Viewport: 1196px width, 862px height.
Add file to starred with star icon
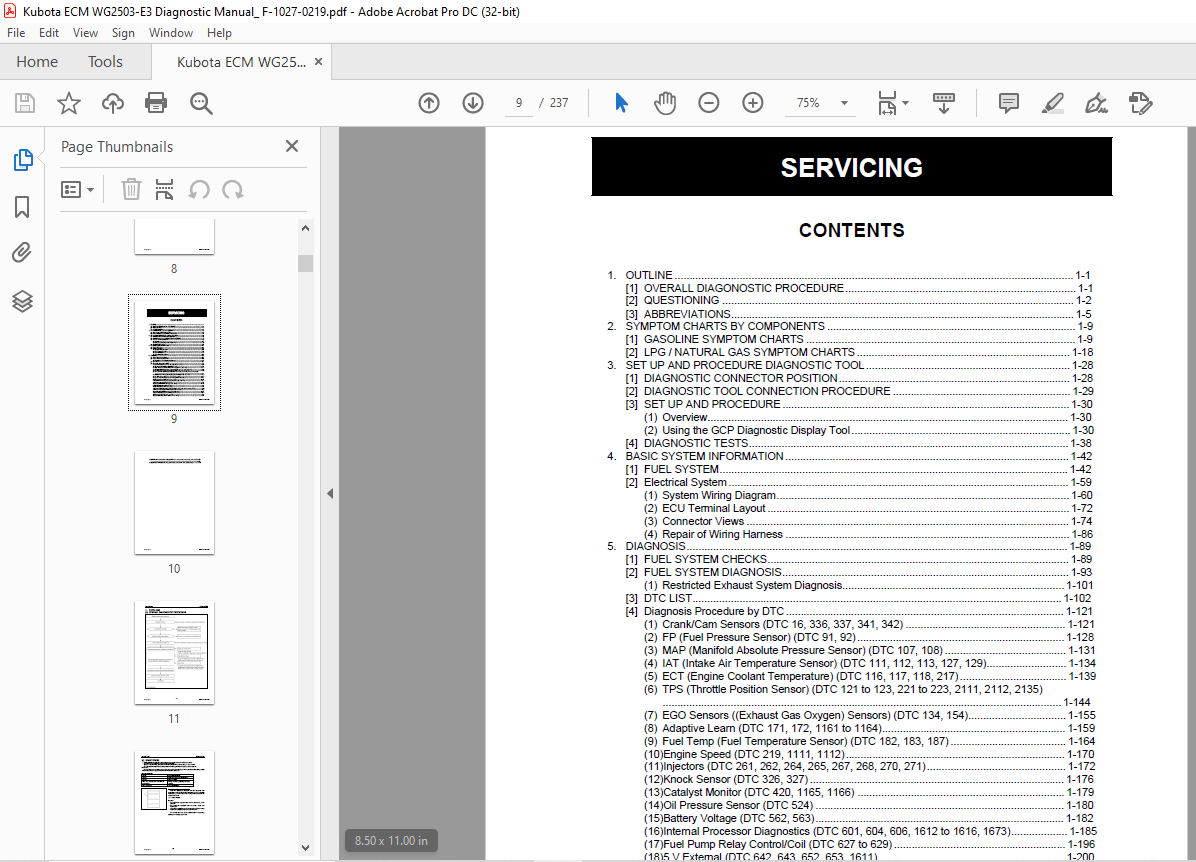69,103
